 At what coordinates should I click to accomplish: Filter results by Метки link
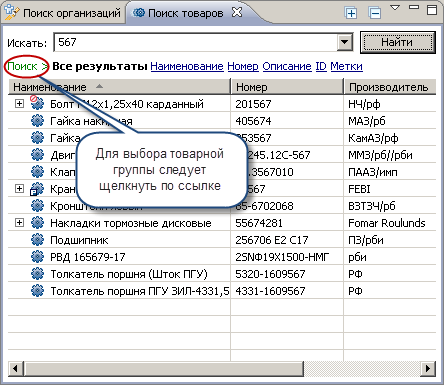click(346, 66)
